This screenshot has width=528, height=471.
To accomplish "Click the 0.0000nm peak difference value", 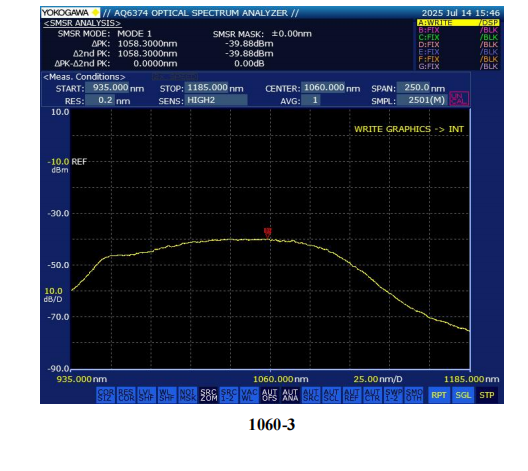I will 155,64.
